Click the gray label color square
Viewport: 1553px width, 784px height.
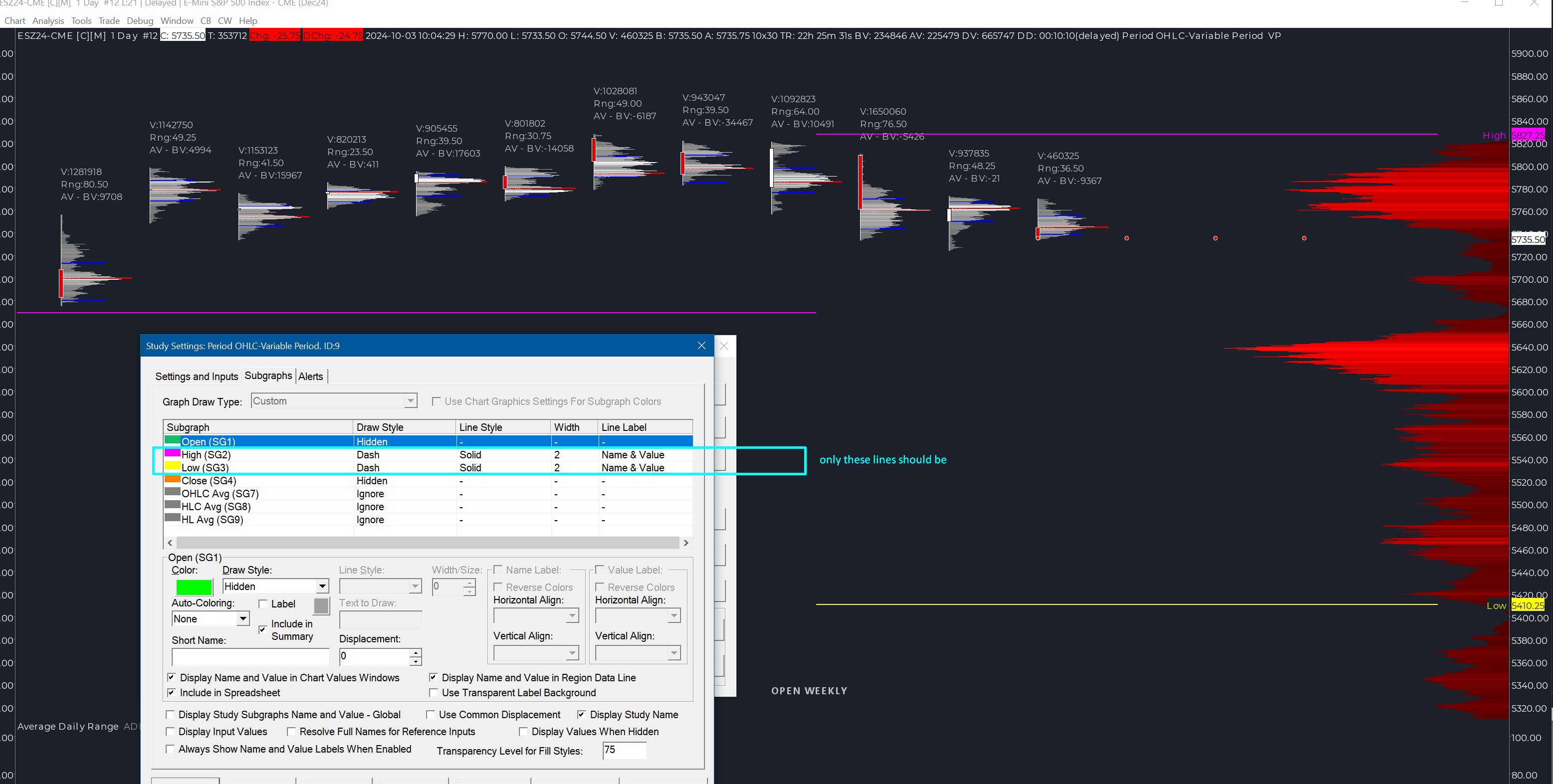(321, 605)
